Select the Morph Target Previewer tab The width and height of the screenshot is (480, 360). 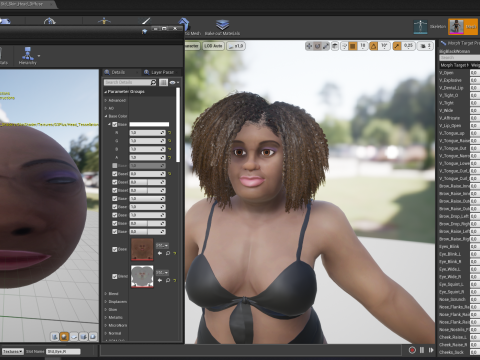(460, 43)
